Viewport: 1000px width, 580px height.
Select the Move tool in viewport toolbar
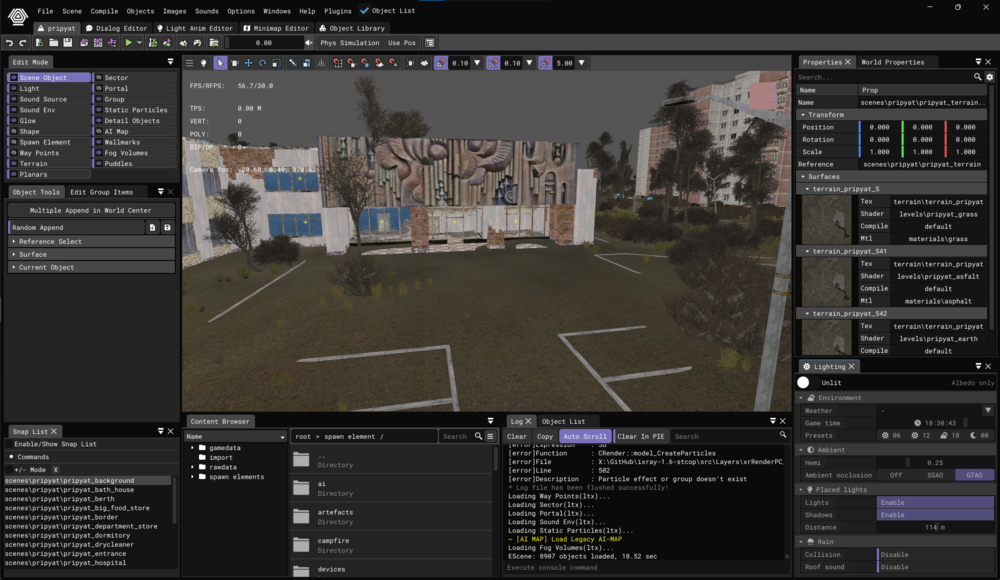pyautogui.click(x=248, y=63)
